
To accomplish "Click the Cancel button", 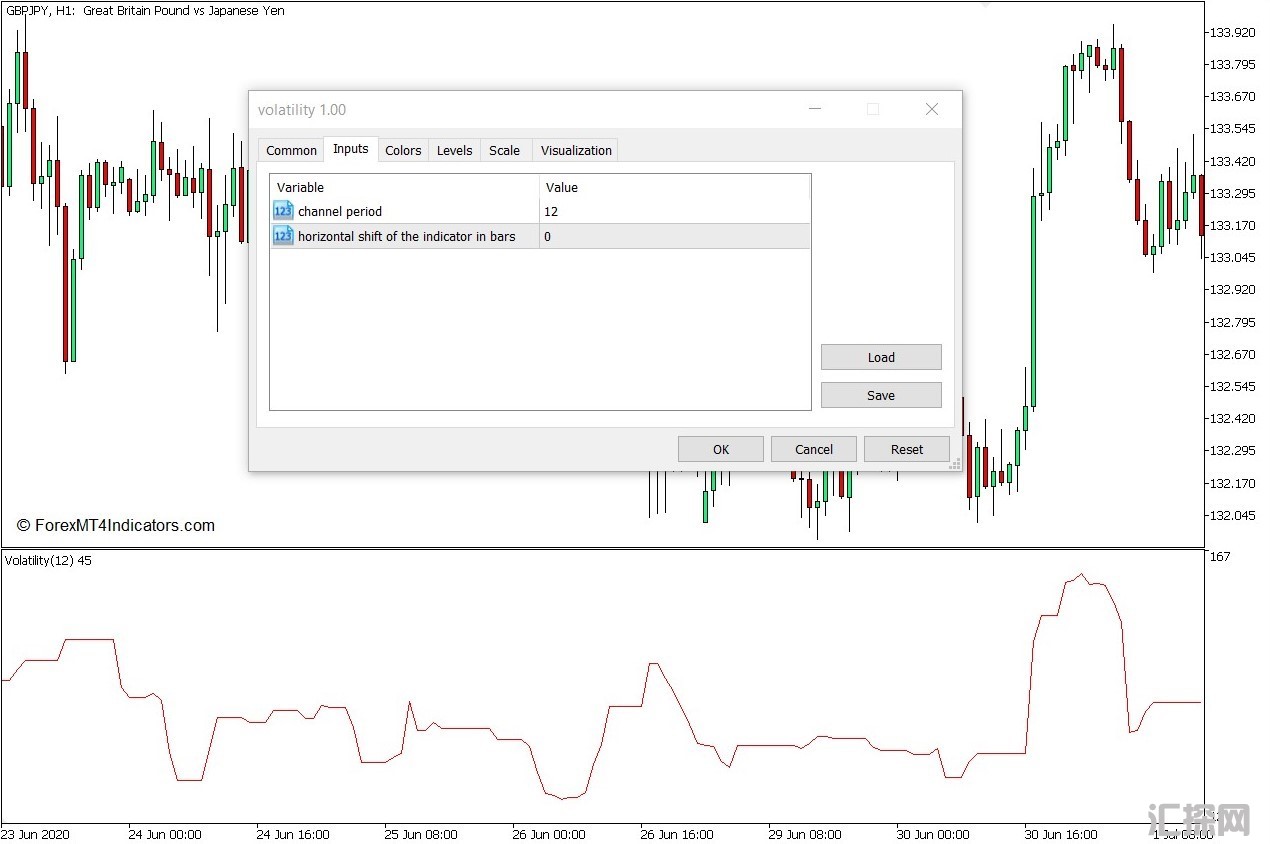I will (x=813, y=449).
